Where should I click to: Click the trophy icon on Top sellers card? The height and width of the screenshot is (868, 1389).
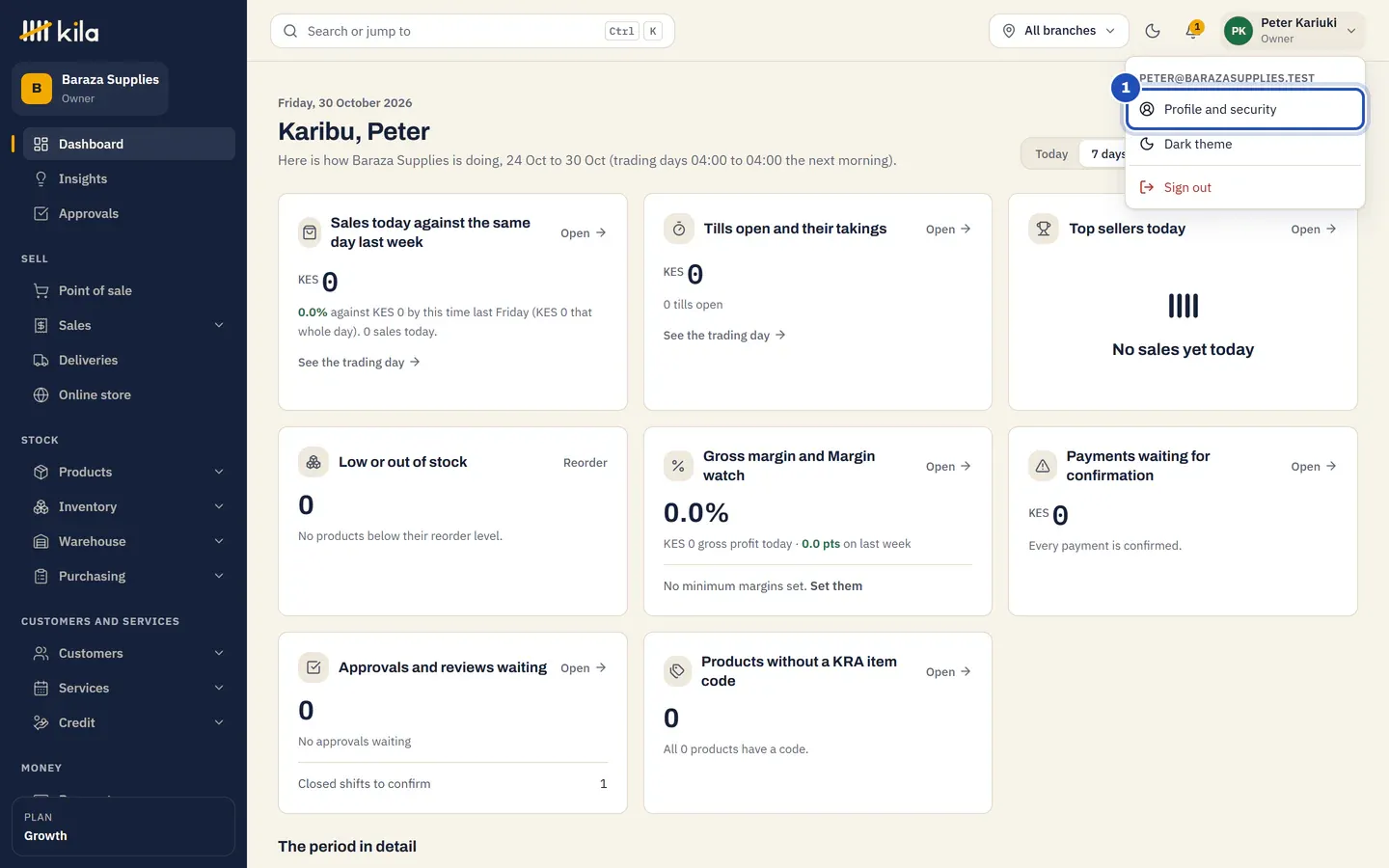[x=1044, y=230]
